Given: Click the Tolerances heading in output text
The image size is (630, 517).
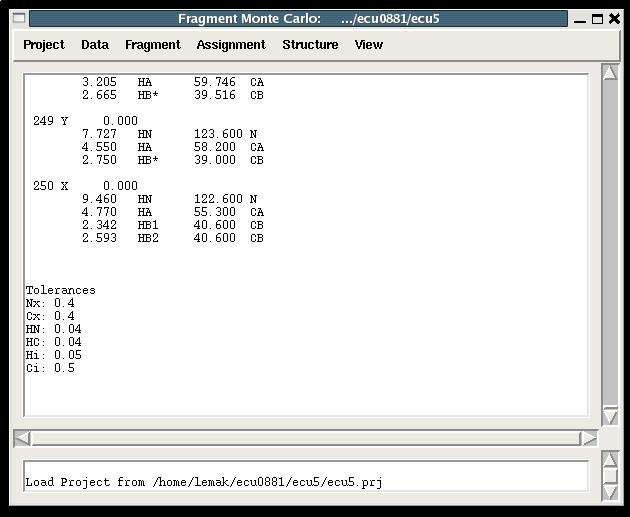Looking at the screenshot, I should [61, 290].
